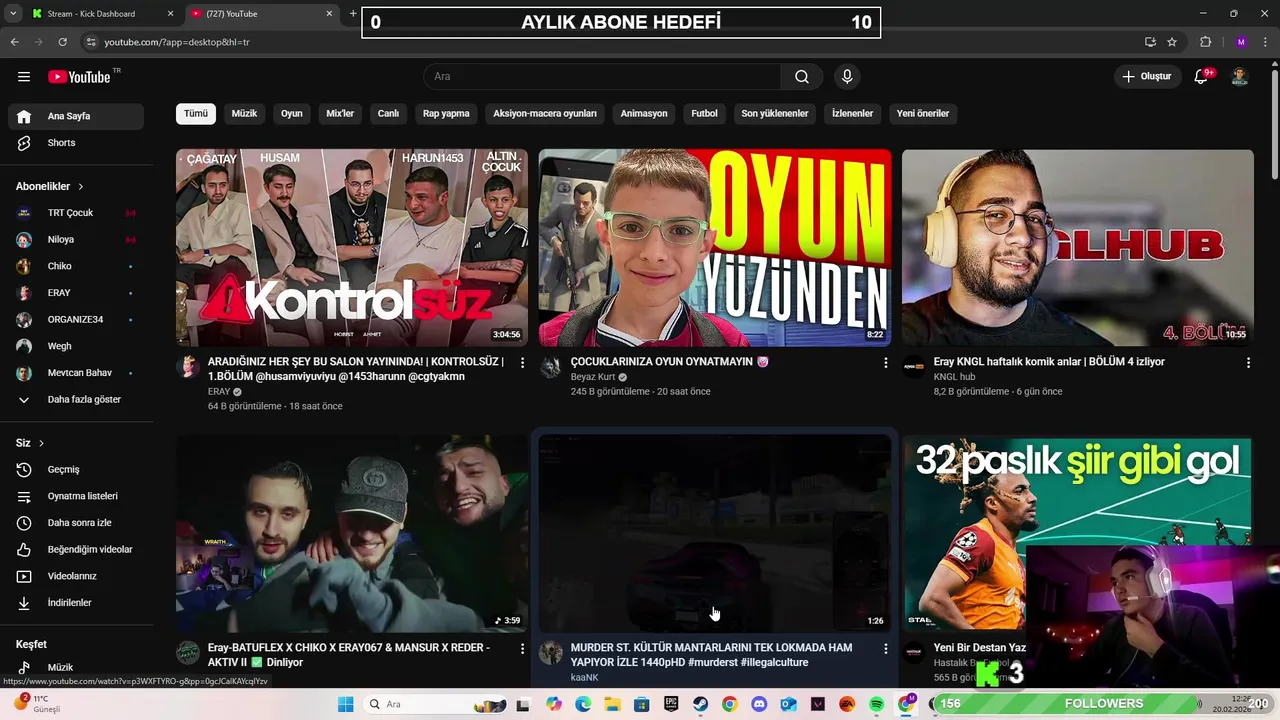The width and height of the screenshot is (1280, 720).
Task: Open the YouTube hamburger guide menu
Action: pos(24,77)
